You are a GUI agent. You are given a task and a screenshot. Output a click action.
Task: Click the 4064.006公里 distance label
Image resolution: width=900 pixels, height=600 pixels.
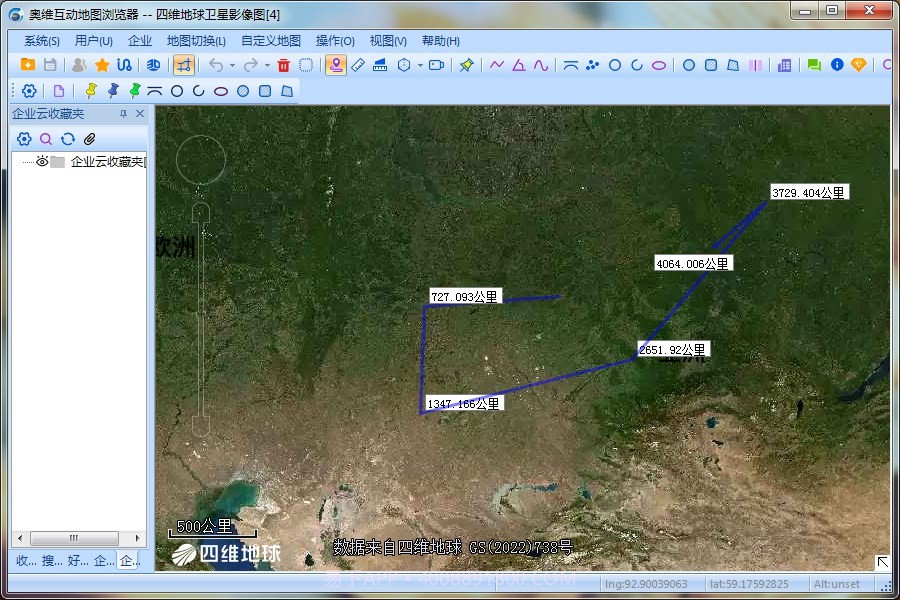point(694,262)
